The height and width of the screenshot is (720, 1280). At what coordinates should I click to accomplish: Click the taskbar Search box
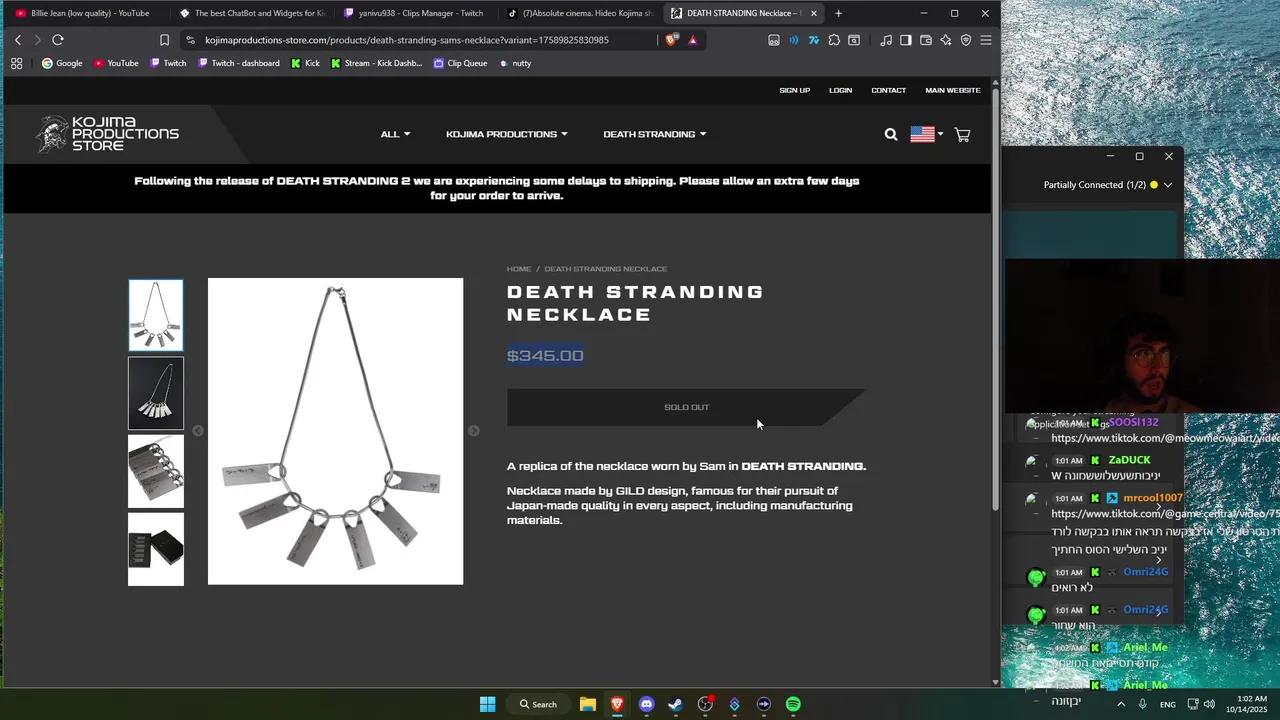[538, 704]
